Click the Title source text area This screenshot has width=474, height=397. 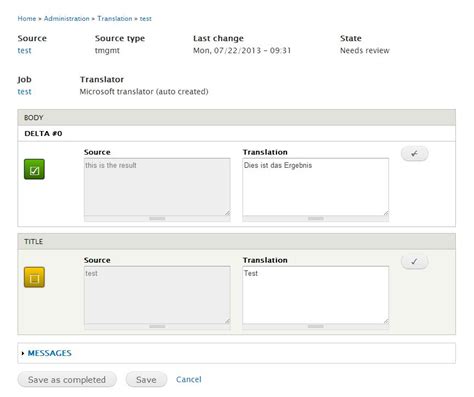[x=157, y=295]
